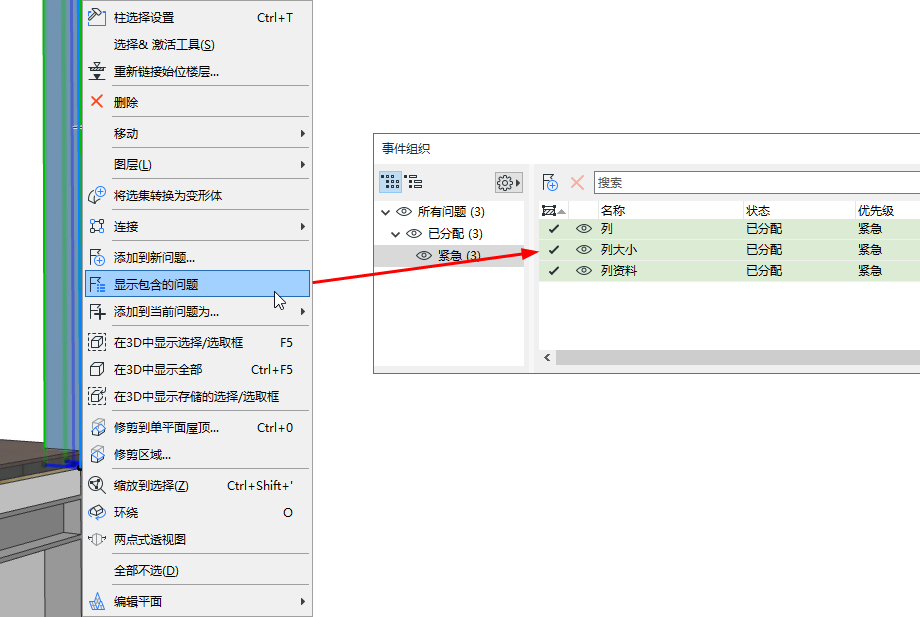Click 修剪到单平面屋顶... icon
This screenshot has width=920, height=617.
pyautogui.click(x=98, y=427)
